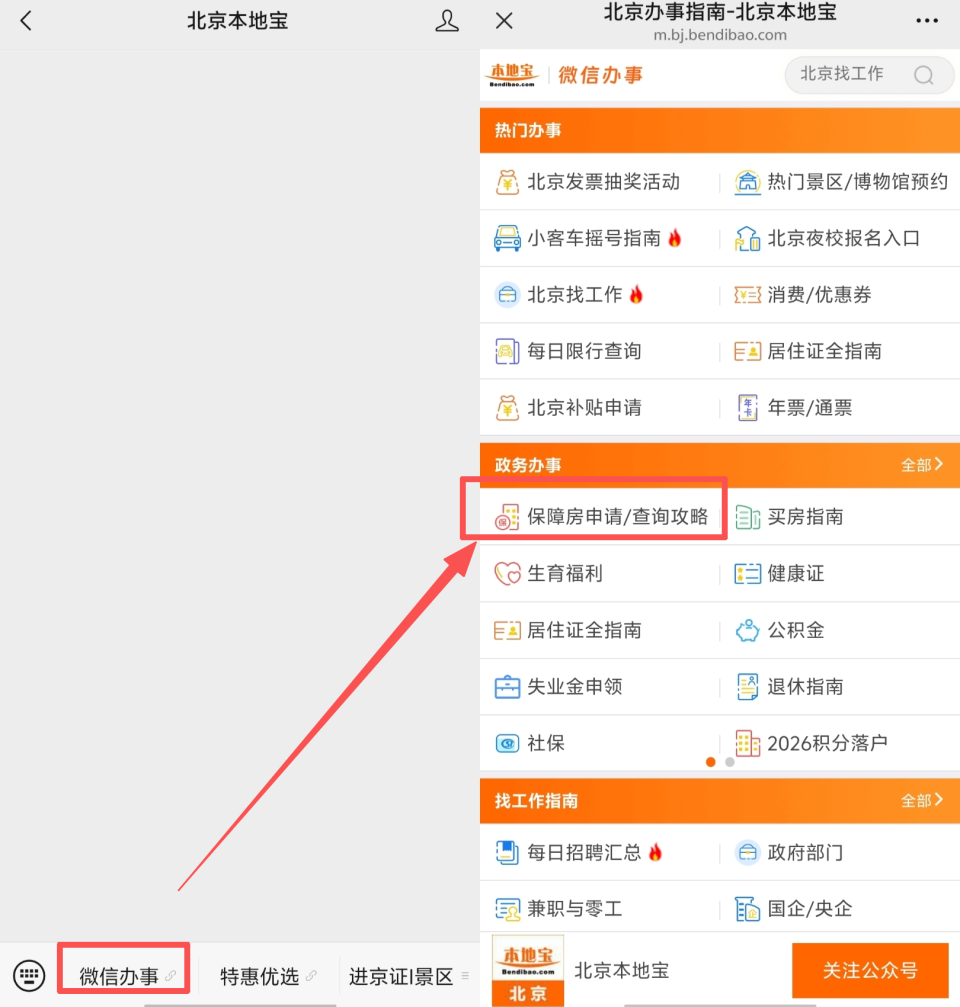Image resolution: width=960 pixels, height=1007 pixels.
Task: Tap the heart icon for 生育福利
Action: tap(507, 573)
